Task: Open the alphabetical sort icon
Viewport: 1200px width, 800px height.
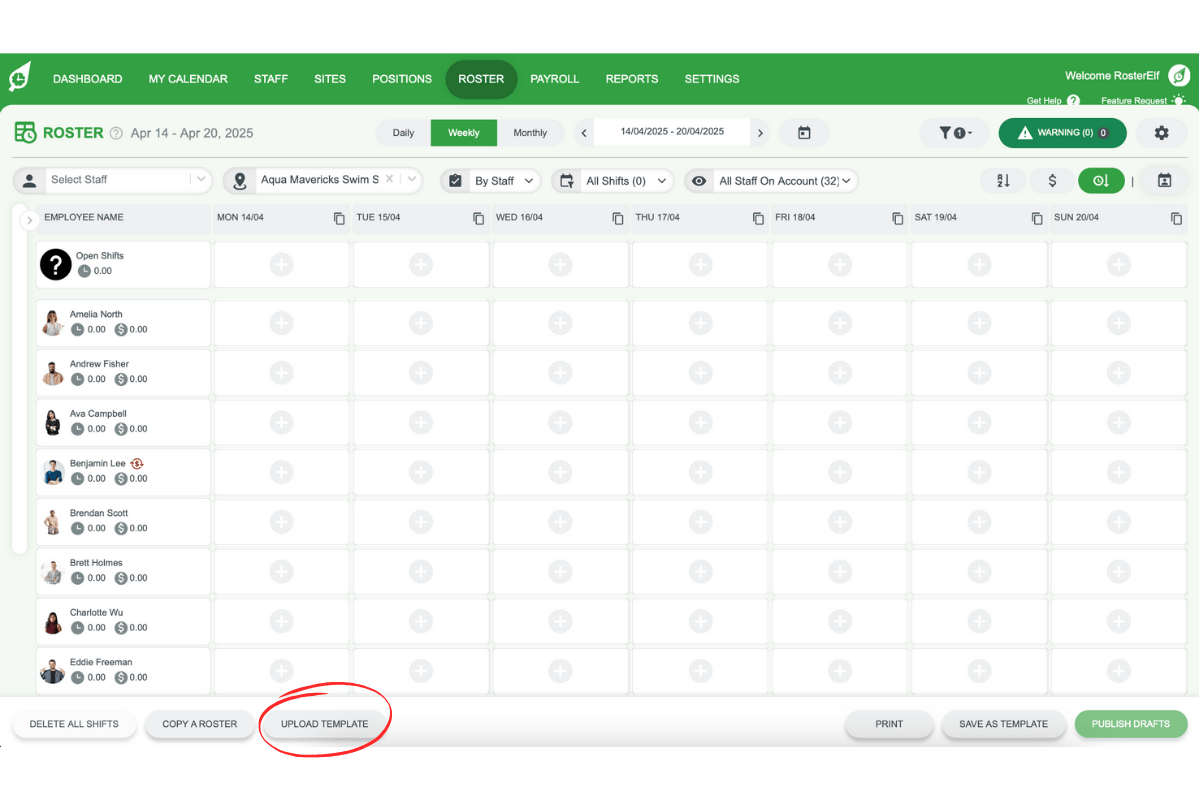Action: pyautogui.click(x=1002, y=181)
